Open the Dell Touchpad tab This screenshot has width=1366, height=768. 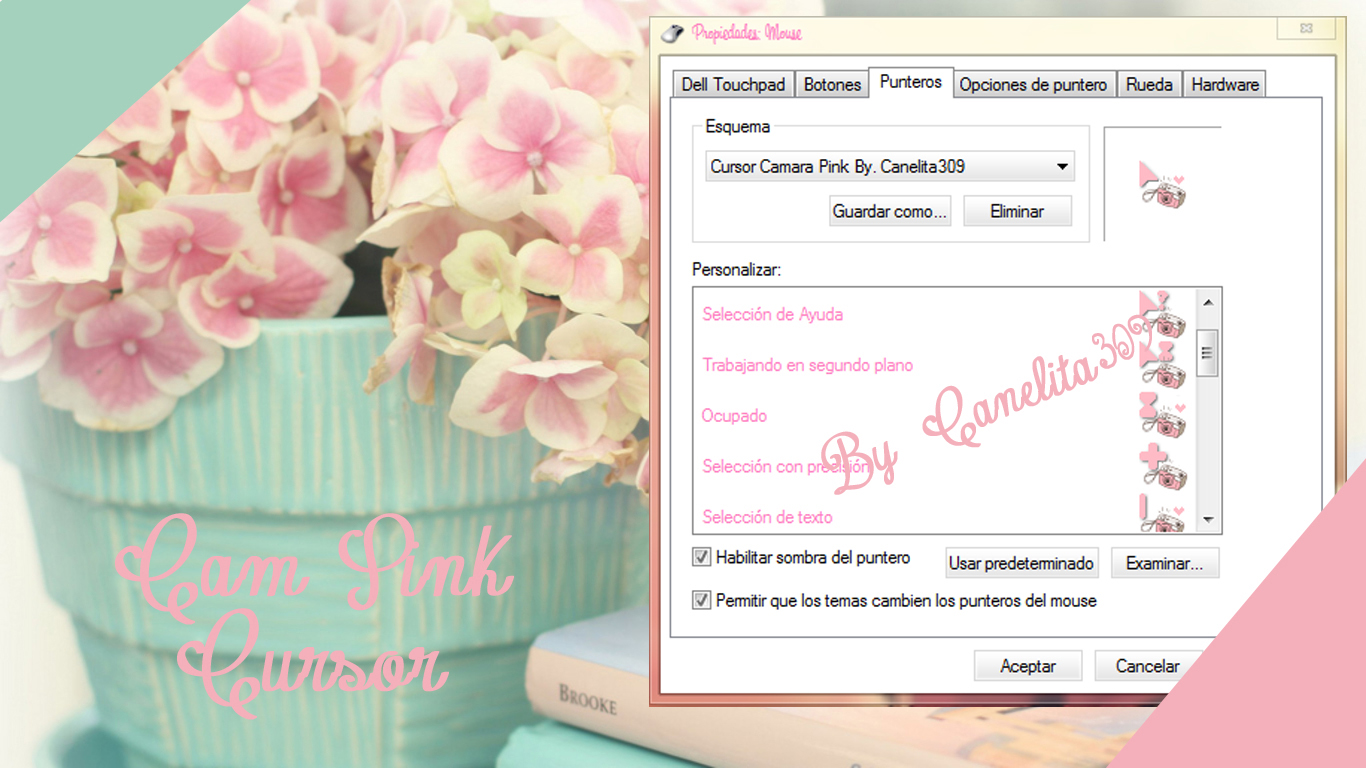pos(733,85)
